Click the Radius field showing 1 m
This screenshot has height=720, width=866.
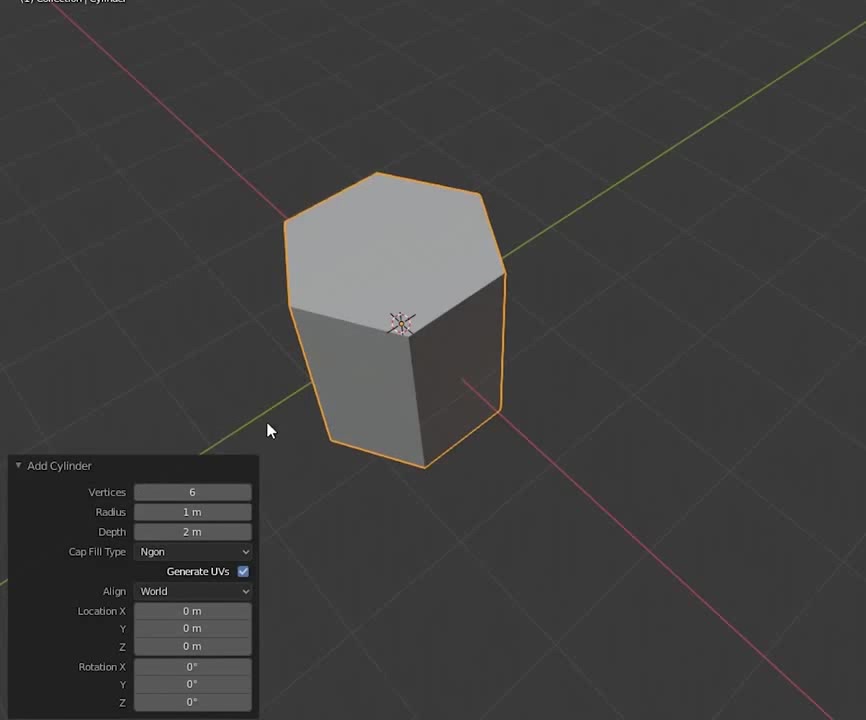point(192,512)
